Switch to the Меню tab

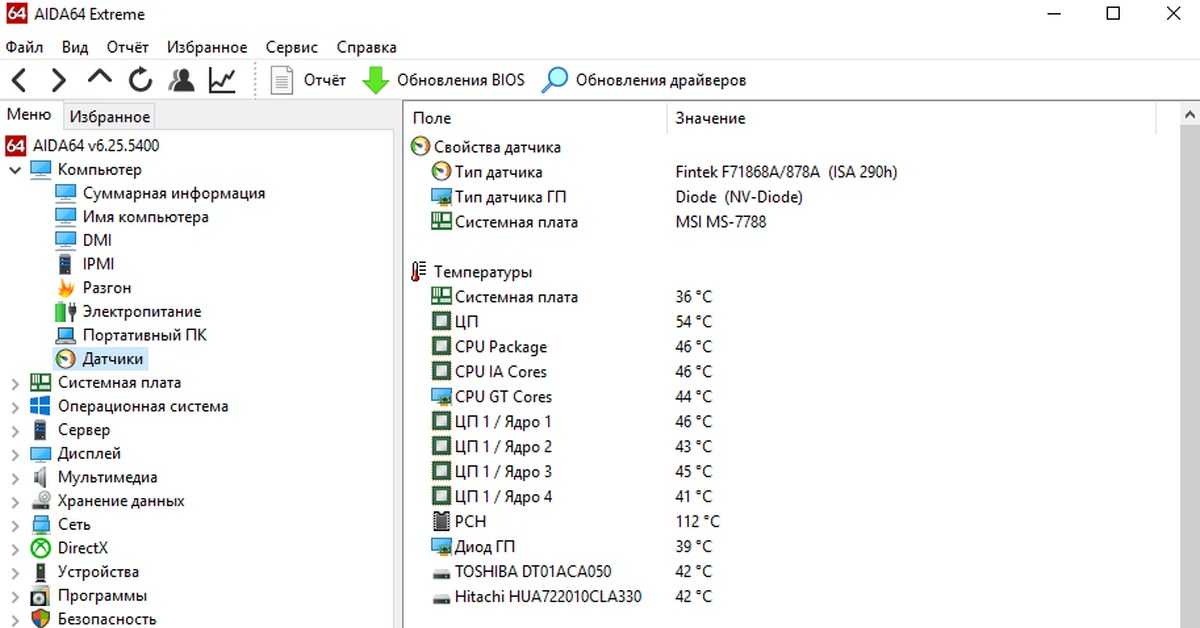pos(29,115)
